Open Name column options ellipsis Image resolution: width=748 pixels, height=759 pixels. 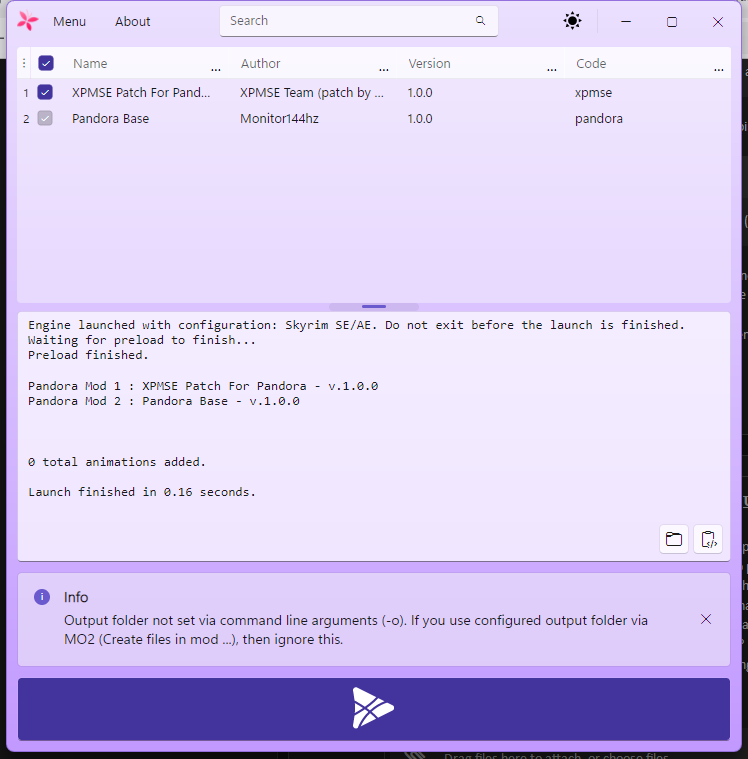(216, 70)
